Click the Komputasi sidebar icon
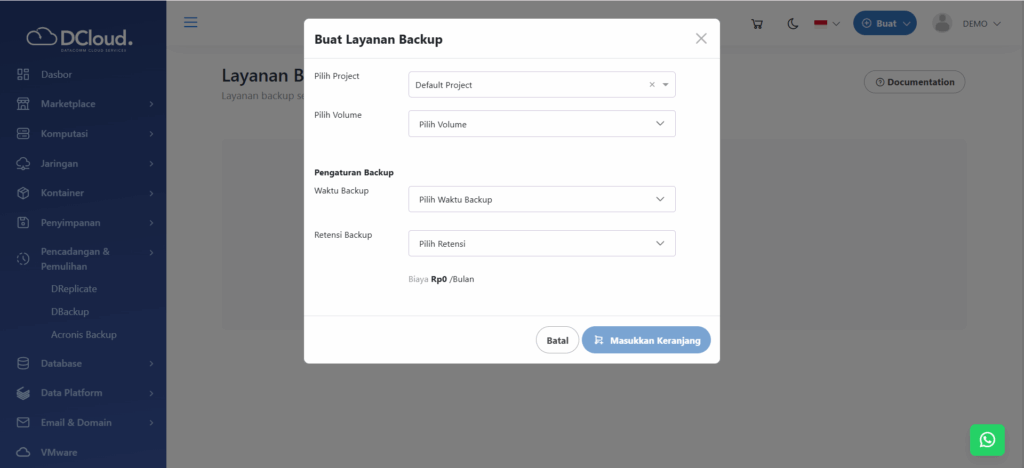Viewport: 1024px width, 468px height. click(x=23, y=133)
